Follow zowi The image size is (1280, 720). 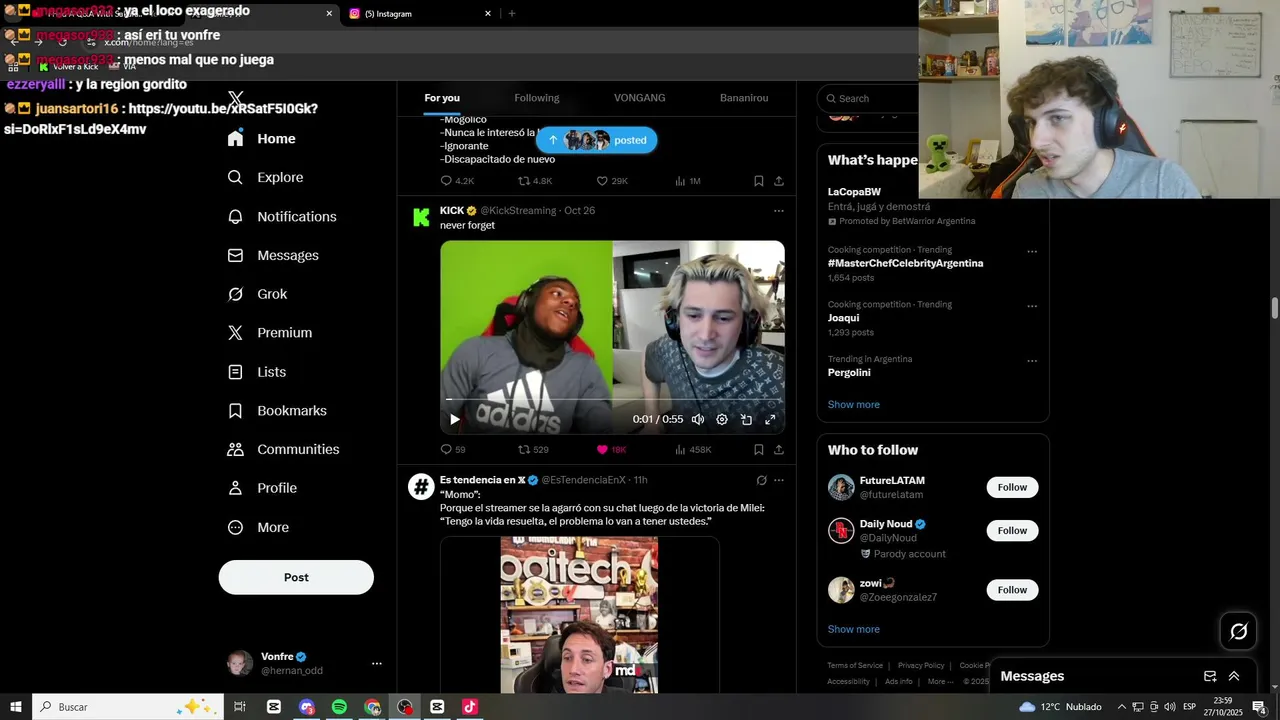tap(1012, 590)
